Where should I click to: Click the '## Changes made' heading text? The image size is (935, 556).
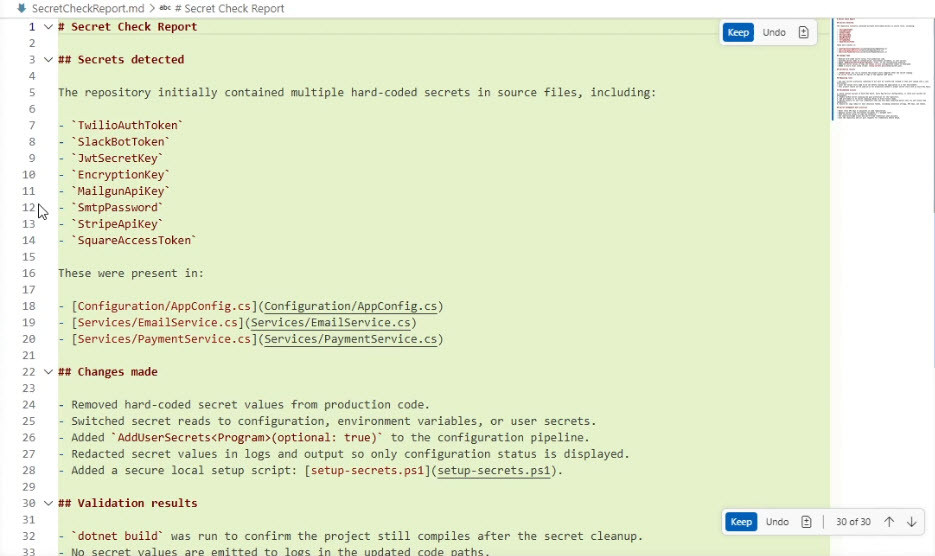pyautogui.click(x=108, y=372)
